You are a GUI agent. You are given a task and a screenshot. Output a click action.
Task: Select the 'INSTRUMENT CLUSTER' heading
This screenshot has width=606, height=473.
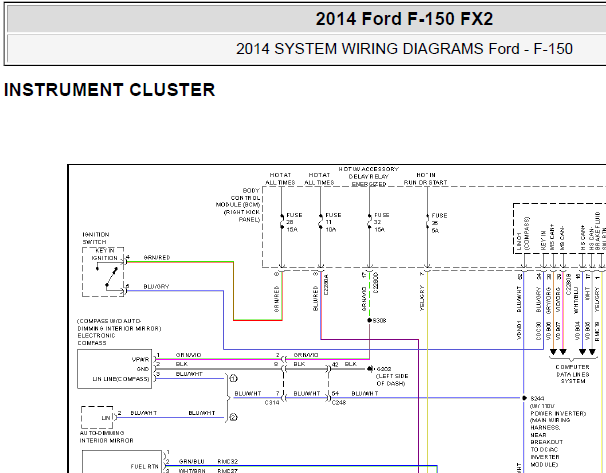(x=109, y=90)
